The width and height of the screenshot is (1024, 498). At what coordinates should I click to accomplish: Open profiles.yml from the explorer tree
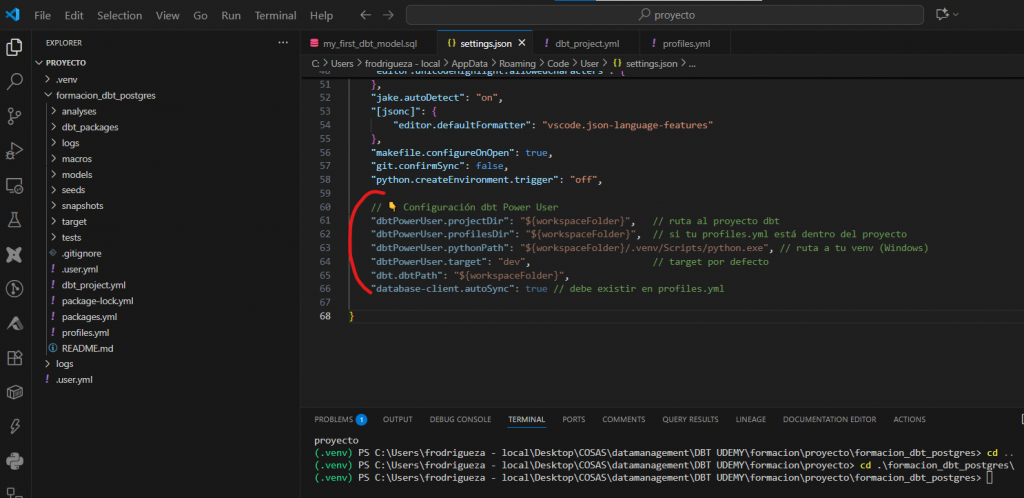(85, 332)
